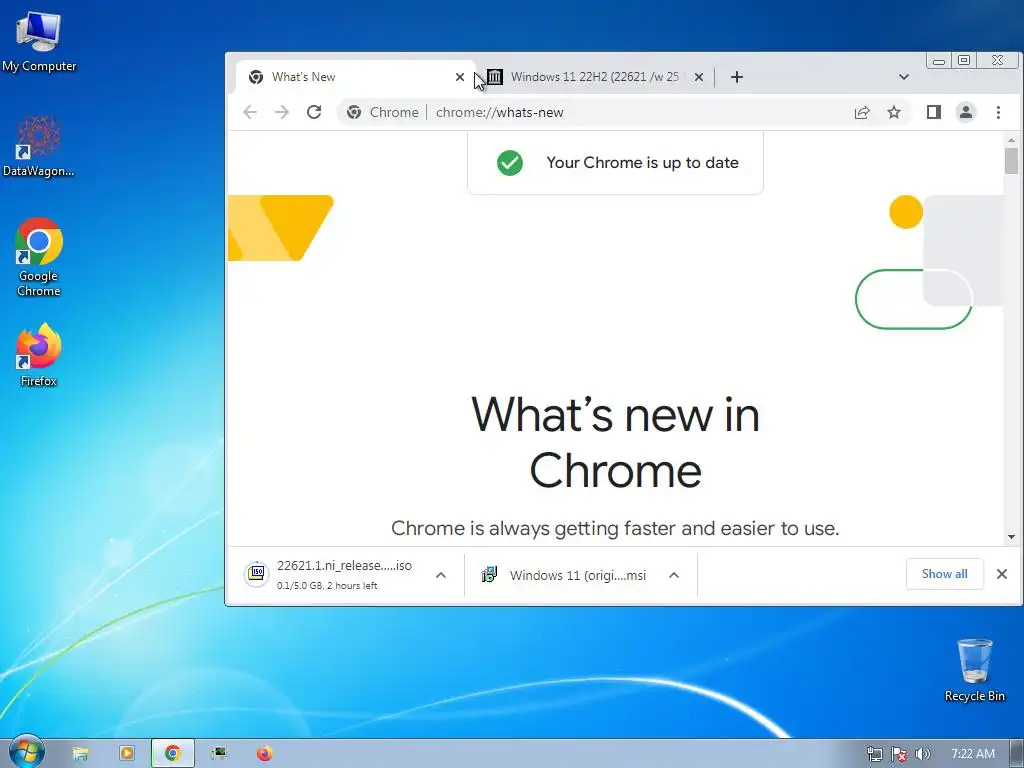Close the What's New tab
1024x768 pixels.
point(460,77)
